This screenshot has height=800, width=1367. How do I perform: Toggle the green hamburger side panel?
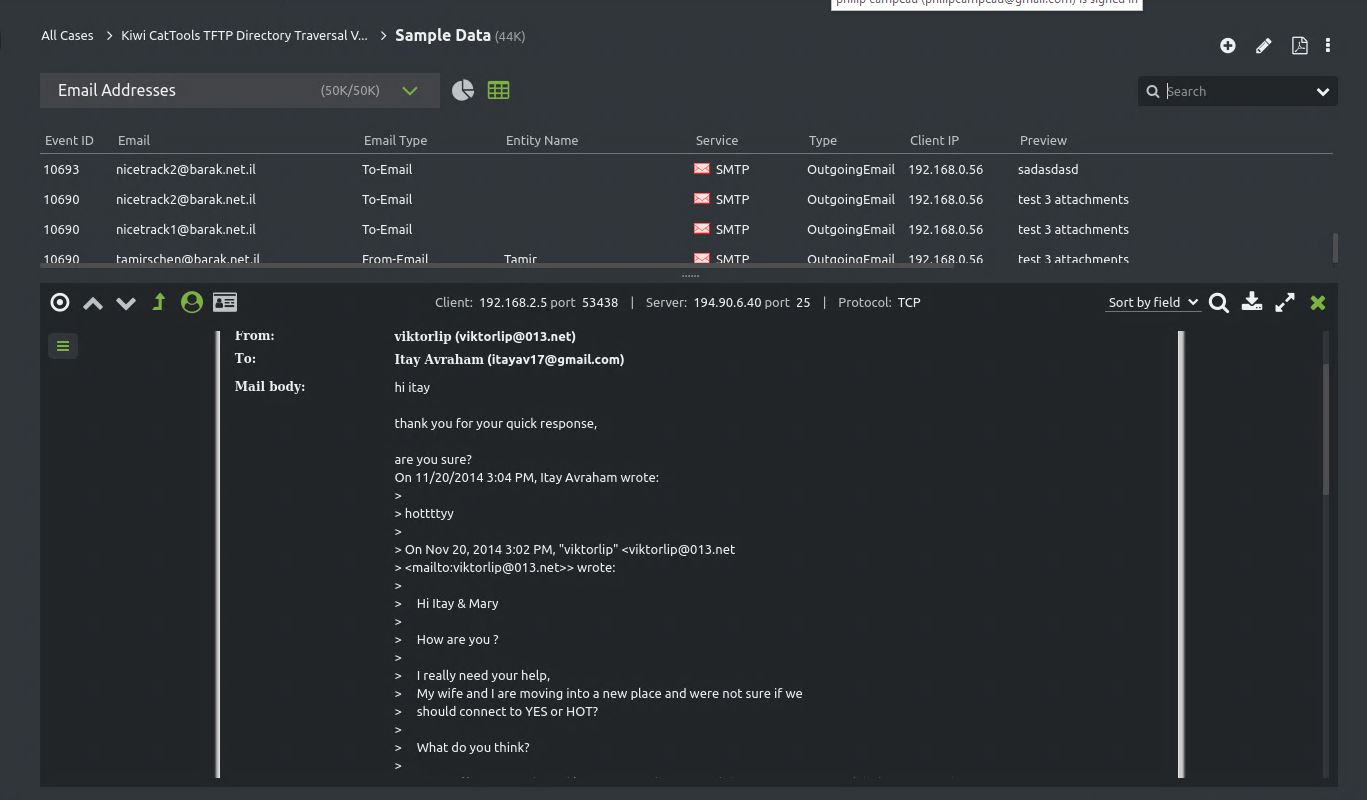click(63, 346)
